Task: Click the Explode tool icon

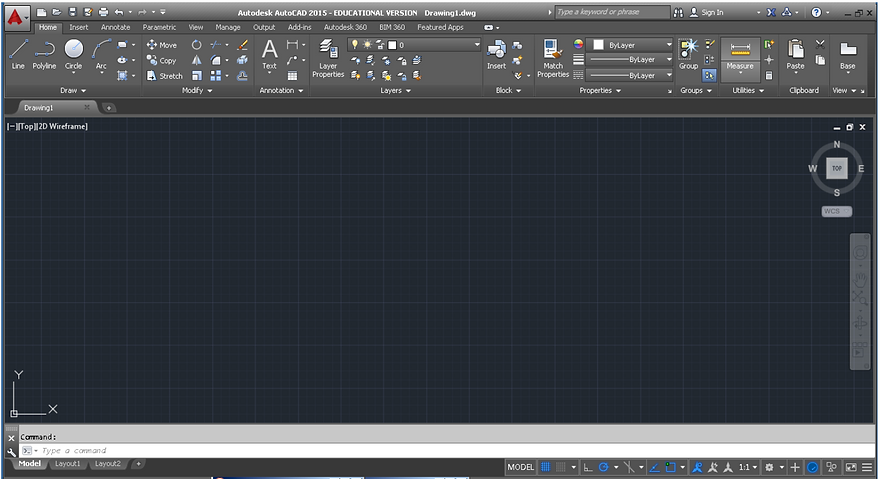Action: [242, 60]
